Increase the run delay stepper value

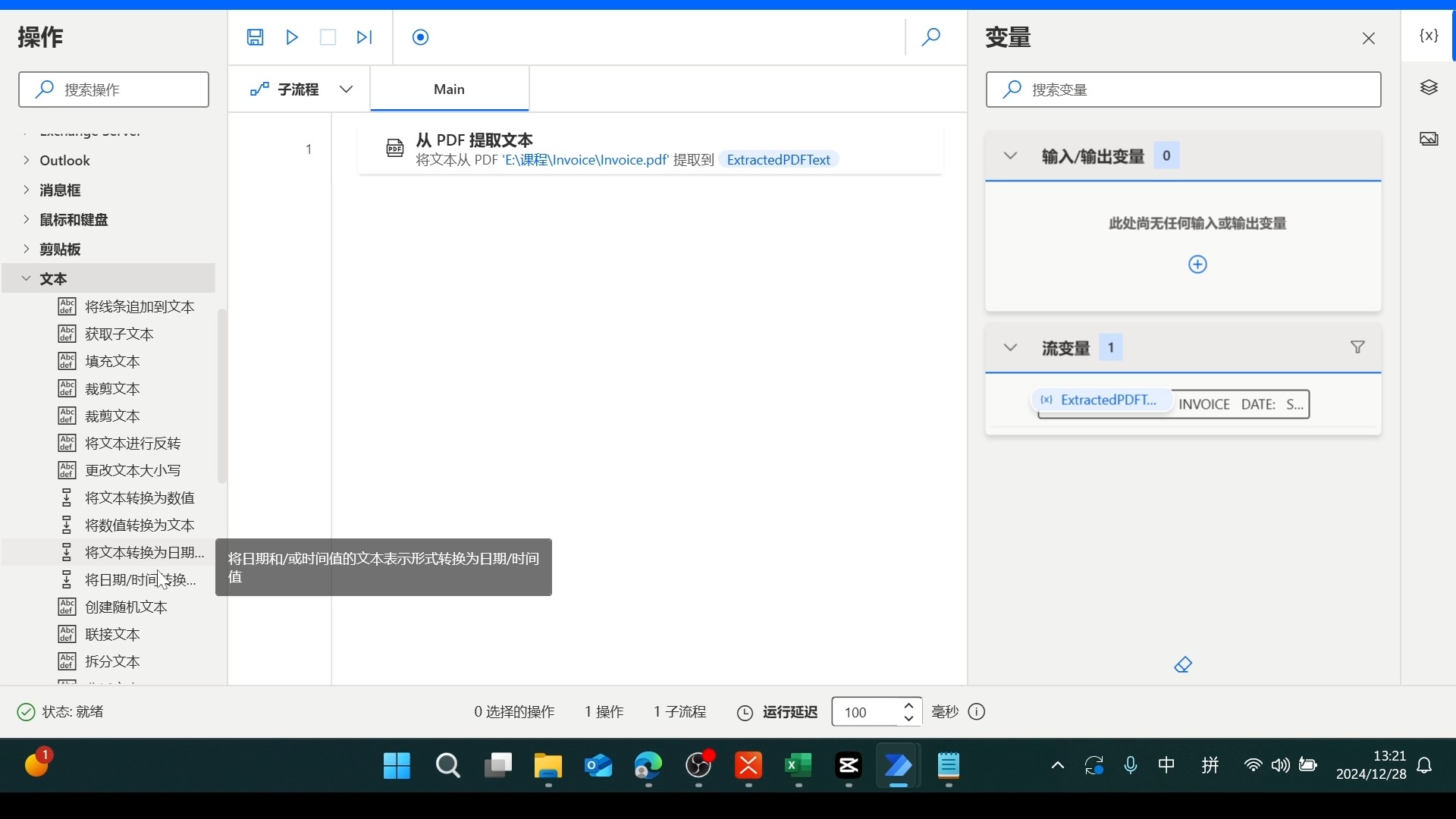(x=908, y=706)
